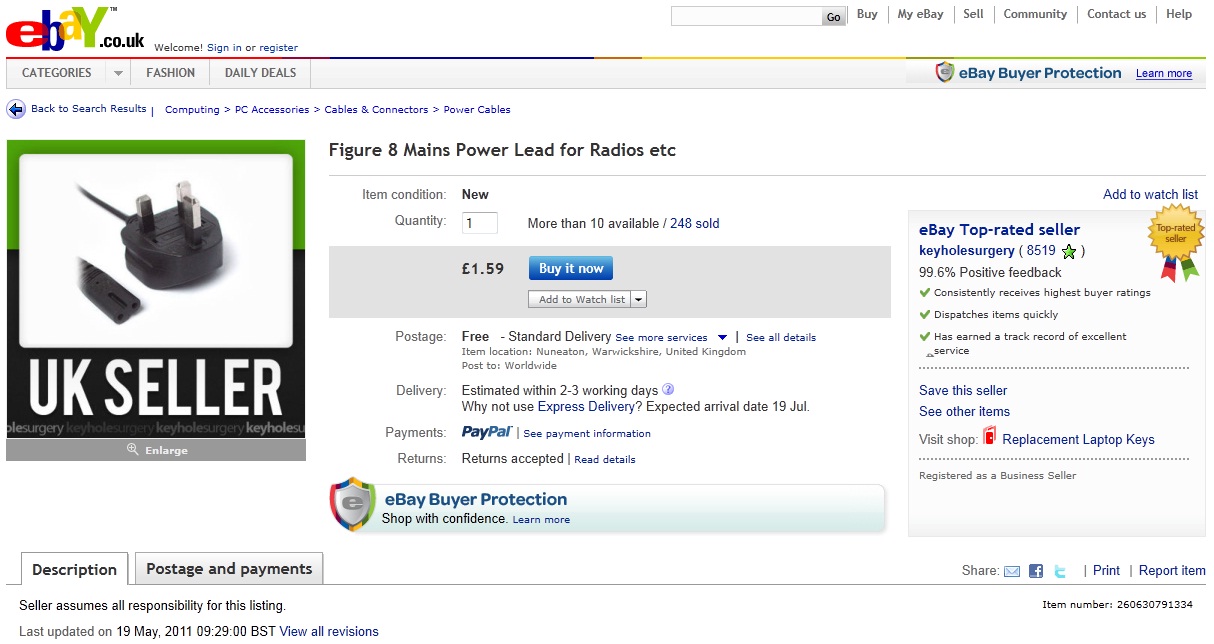Screen dimensions: 1214x644
Task: Click the Sign in link
Action: [224, 47]
